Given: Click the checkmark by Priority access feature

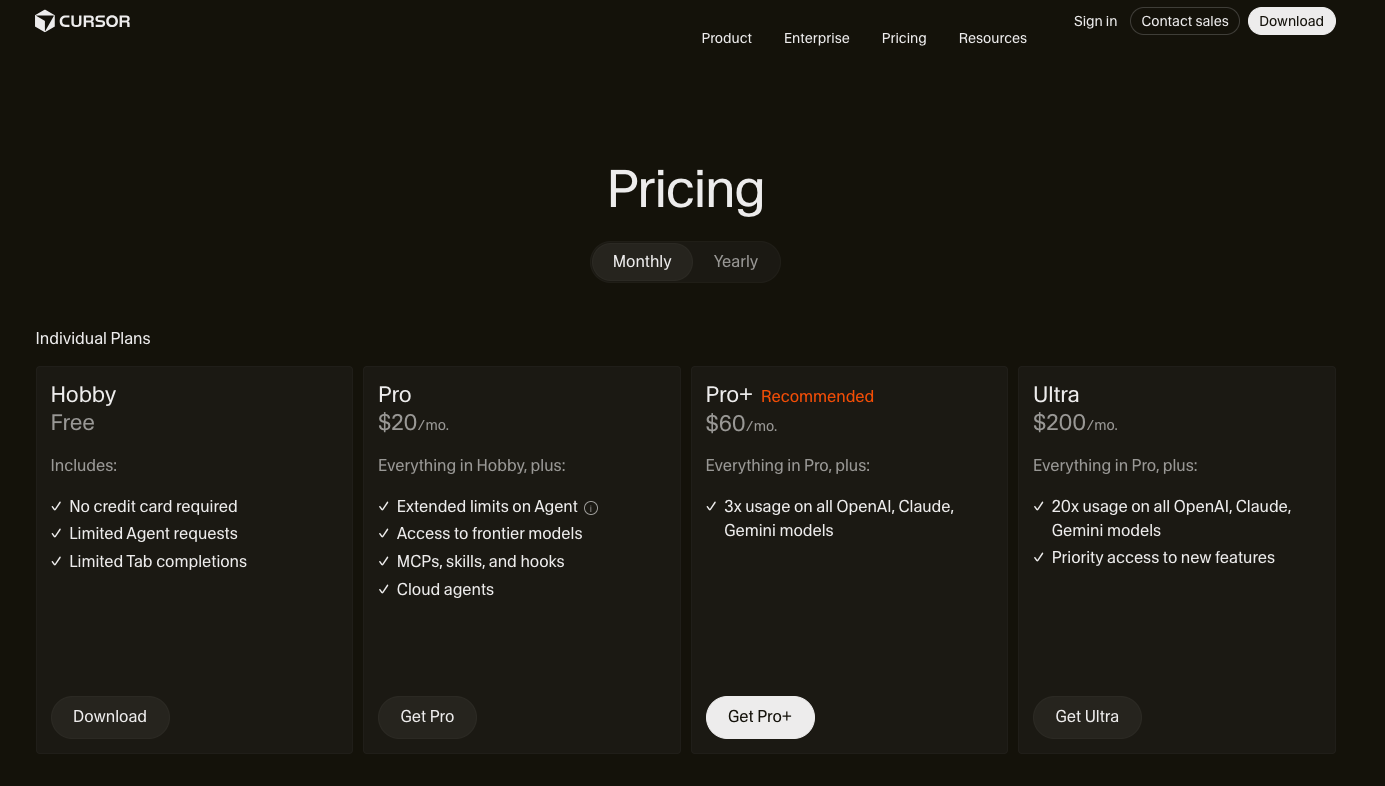Looking at the screenshot, I should (x=1039, y=558).
